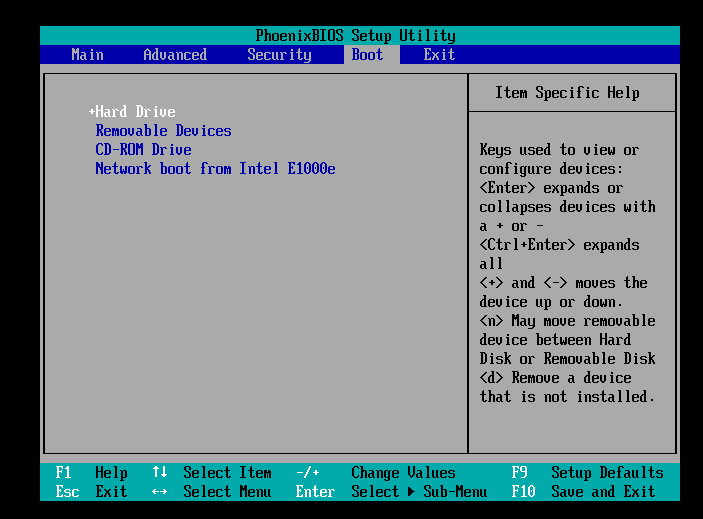The height and width of the screenshot is (519, 703).
Task: Click the Select Menu label
Action: (x=227, y=492)
